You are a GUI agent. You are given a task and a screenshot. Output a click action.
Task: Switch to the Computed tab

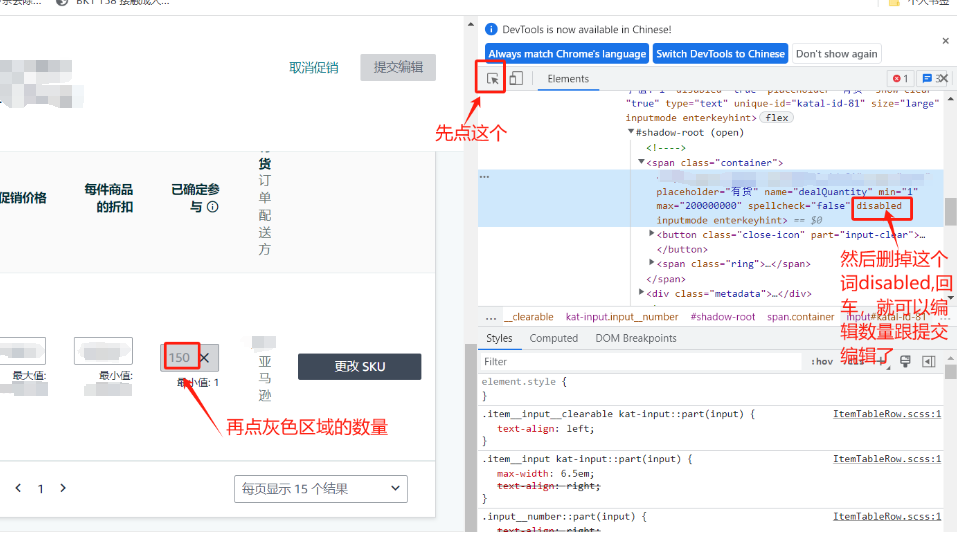click(553, 338)
